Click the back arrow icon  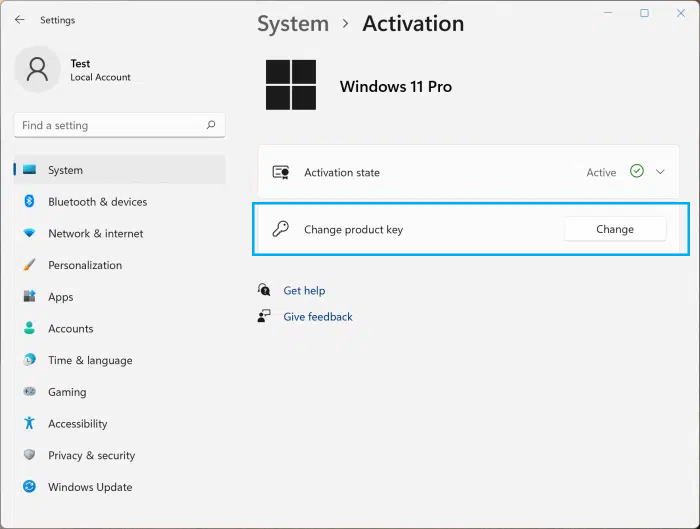[20, 20]
